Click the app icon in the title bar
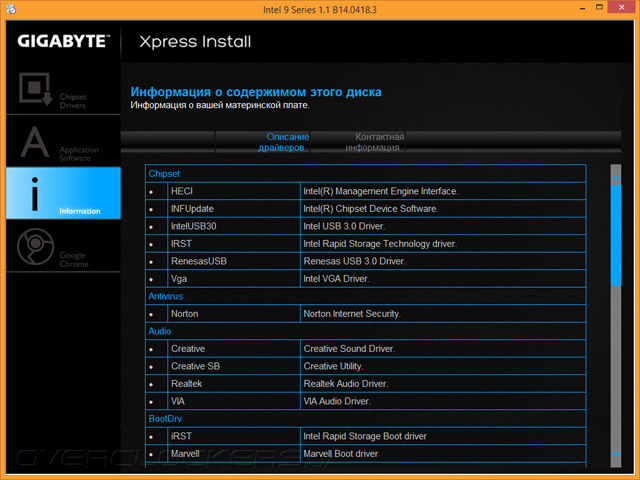 [x=11, y=9]
